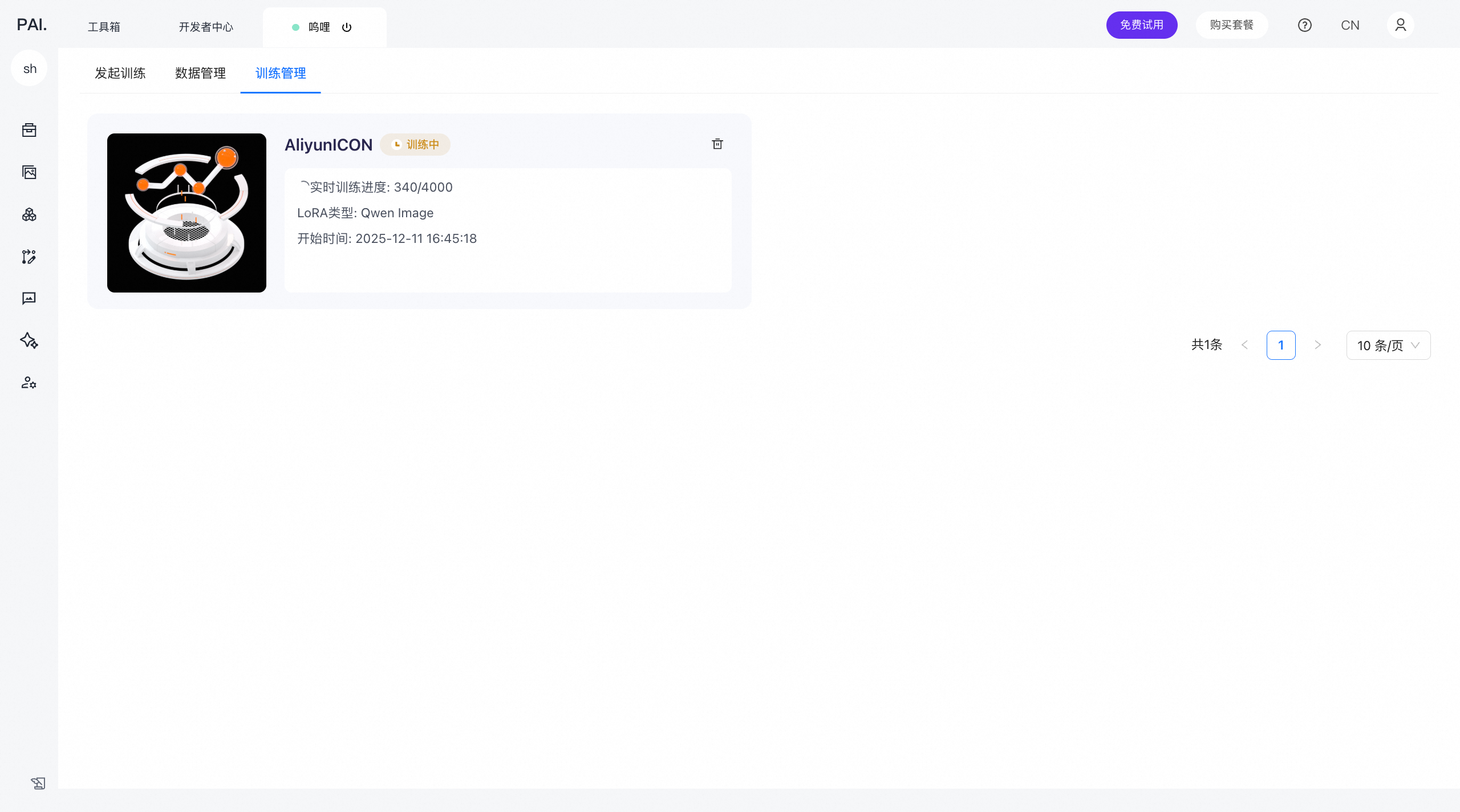1460x812 pixels.
Task: Click the sparkle stars sidebar icon
Action: [x=29, y=340]
